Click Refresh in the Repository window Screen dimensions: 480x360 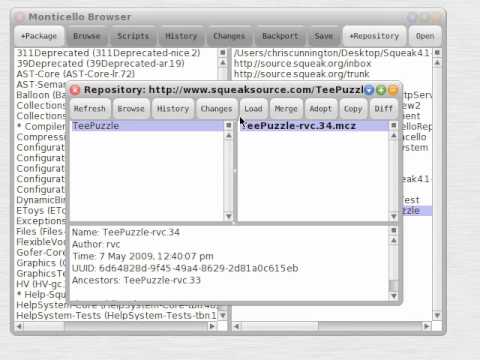pyautogui.click(x=90, y=109)
